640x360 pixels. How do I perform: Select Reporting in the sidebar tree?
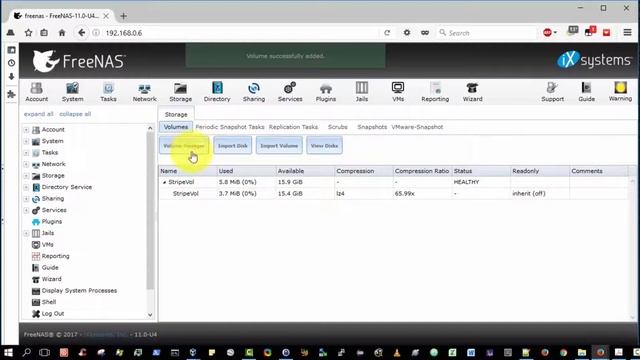(x=55, y=256)
